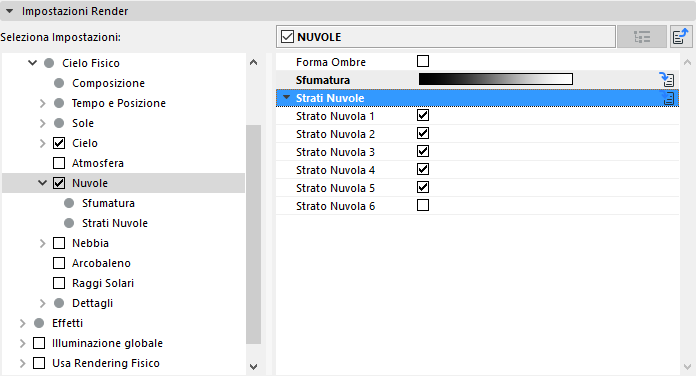Image resolution: width=696 pixels, height=376 pixels.
Task: Click the Sfumatura row sub-panel icon
Action: 667,79
